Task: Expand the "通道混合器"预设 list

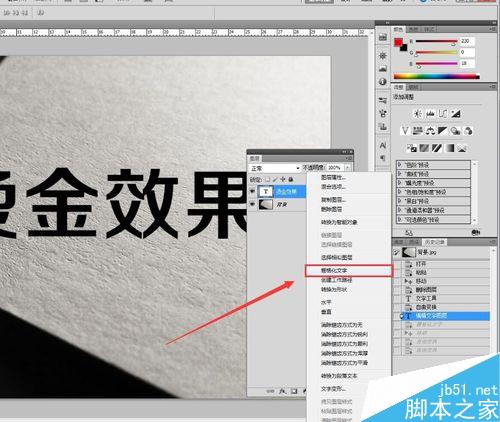Action: 400,210
